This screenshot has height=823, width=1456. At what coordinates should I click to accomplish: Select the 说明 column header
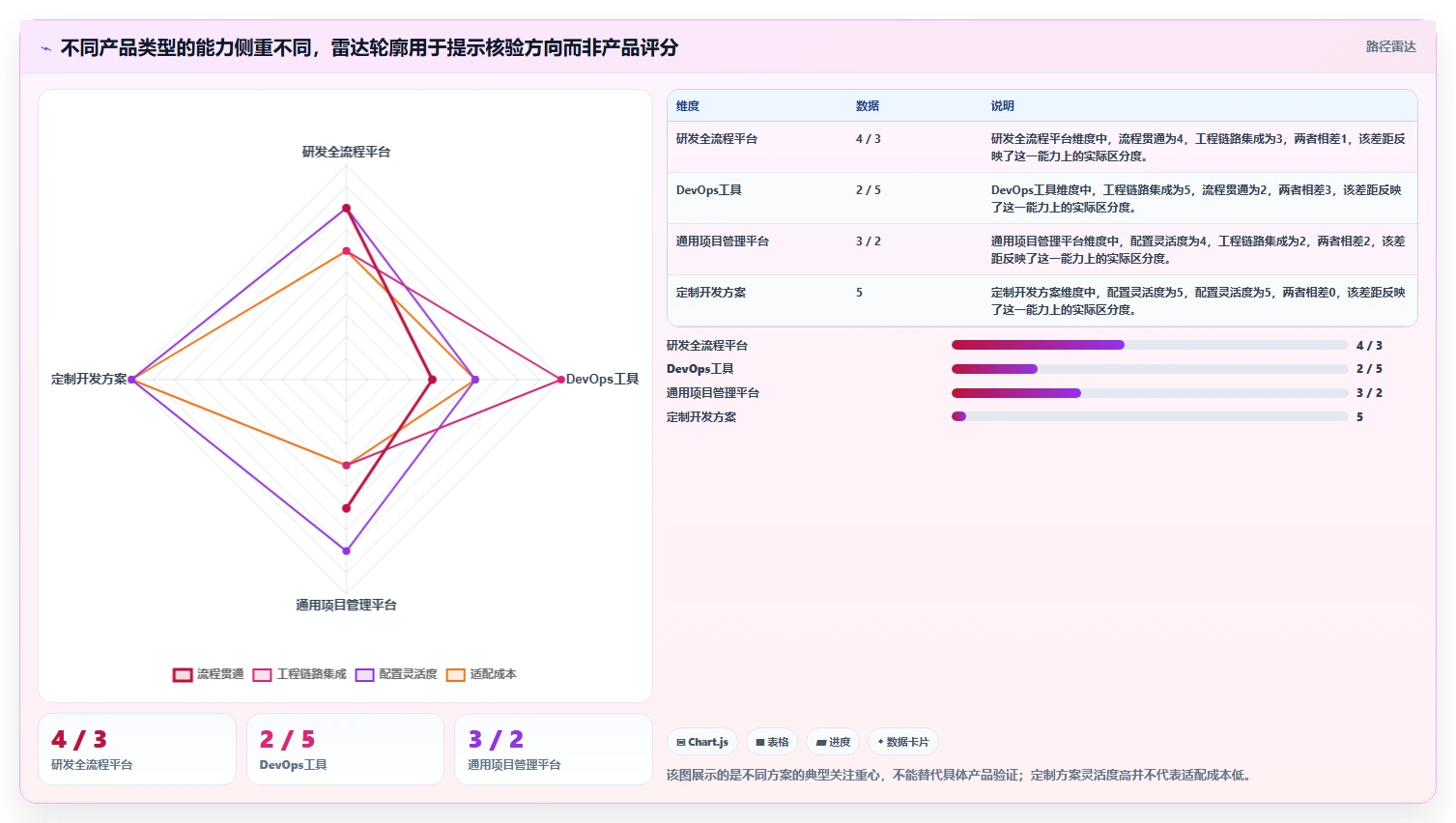pyautogui.click(x=1003, y=106)
